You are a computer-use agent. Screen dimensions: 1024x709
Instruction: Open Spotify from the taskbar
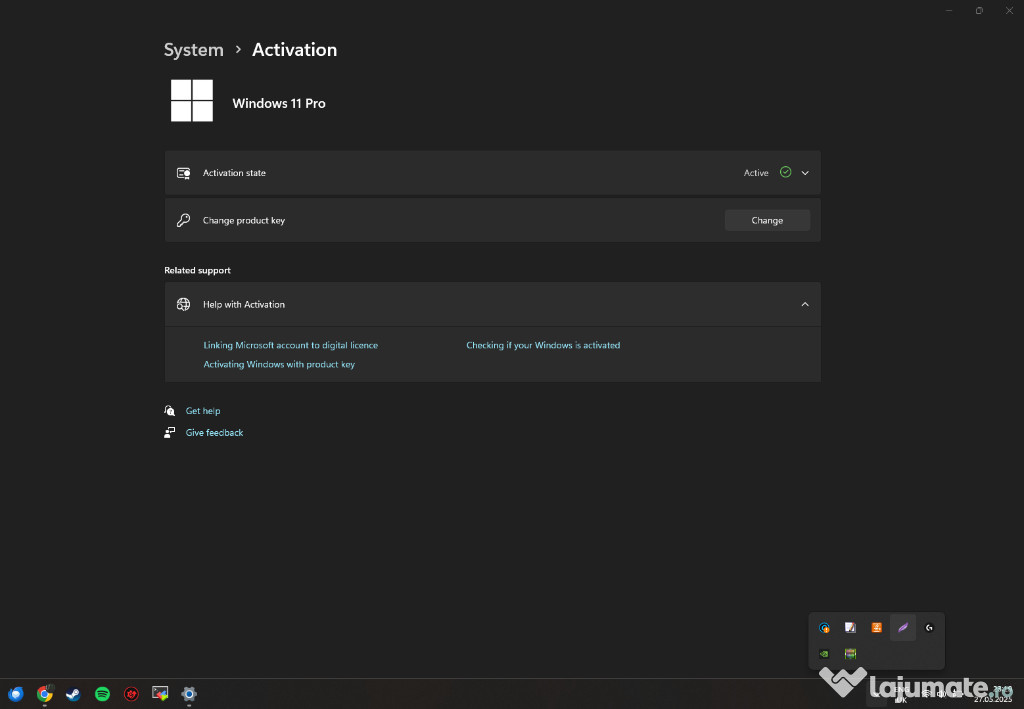[x=103, y=693]
